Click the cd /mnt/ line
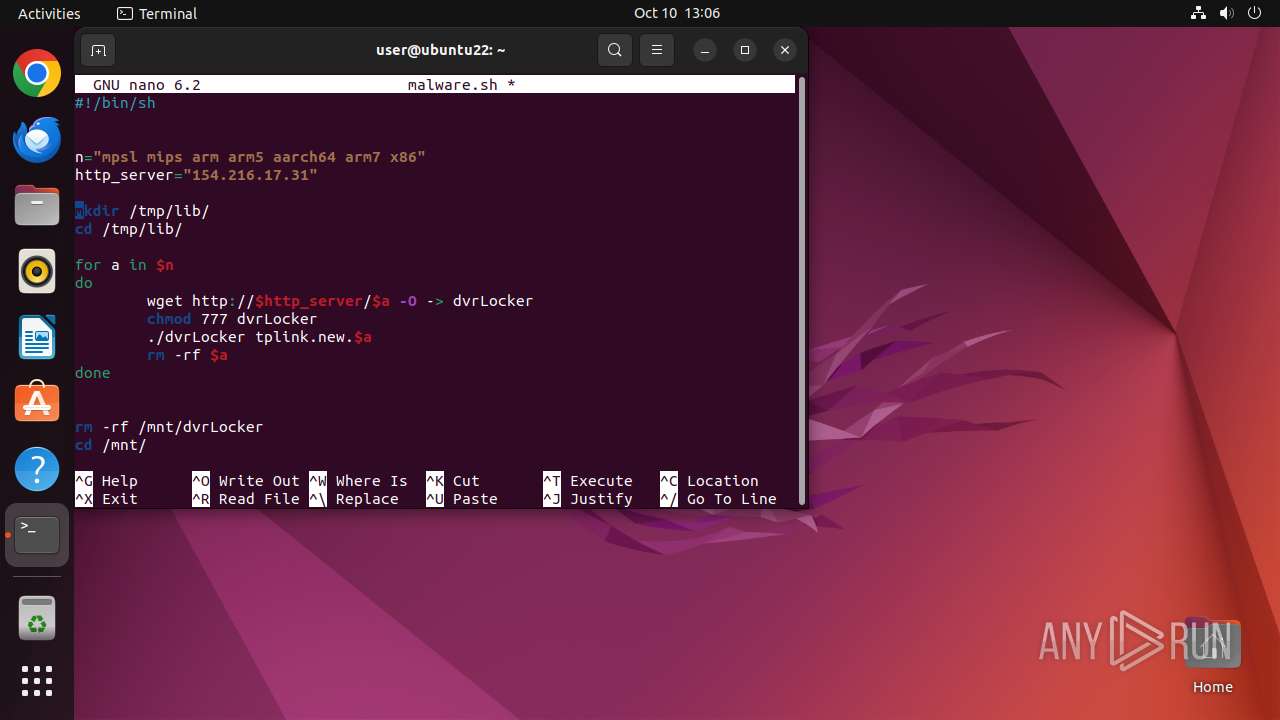Screen dimensions: 1280x720 click(x=111, y=445)
